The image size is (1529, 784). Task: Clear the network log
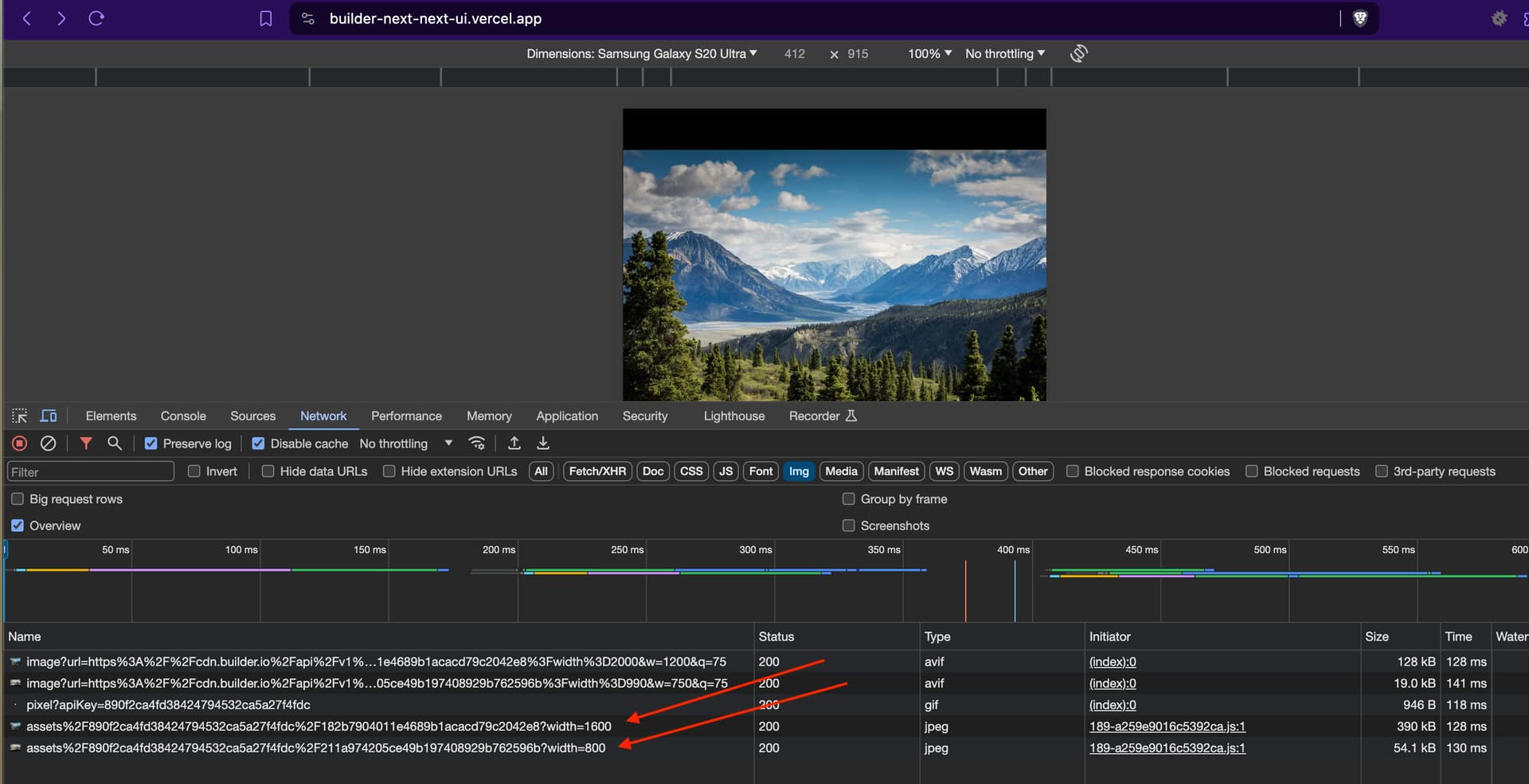coord(48,443)
